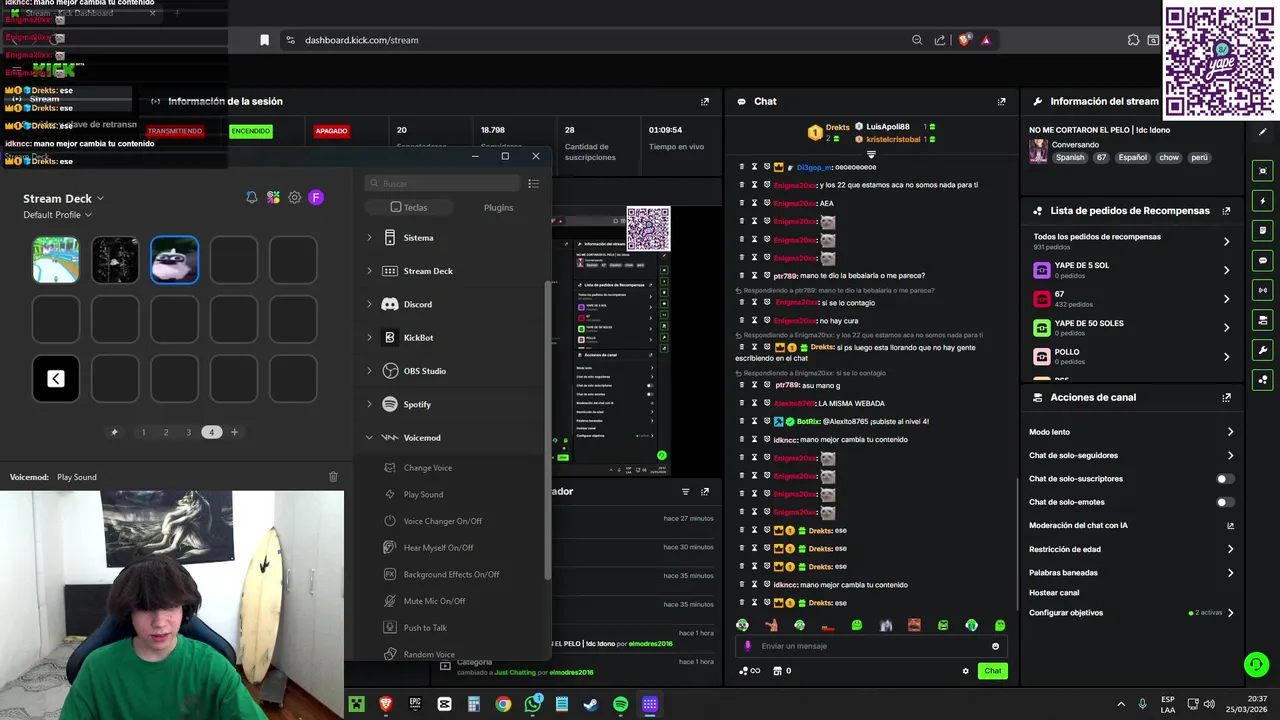
Task: Click the wrench sidebar icon
Action: [1263, 350]
